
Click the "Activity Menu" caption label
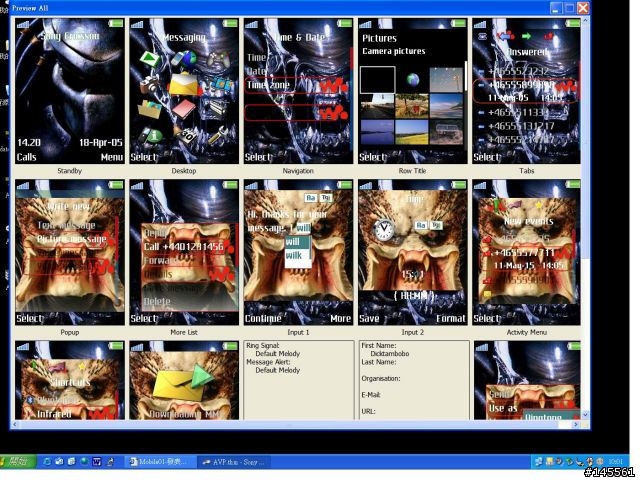pos(527,332)
